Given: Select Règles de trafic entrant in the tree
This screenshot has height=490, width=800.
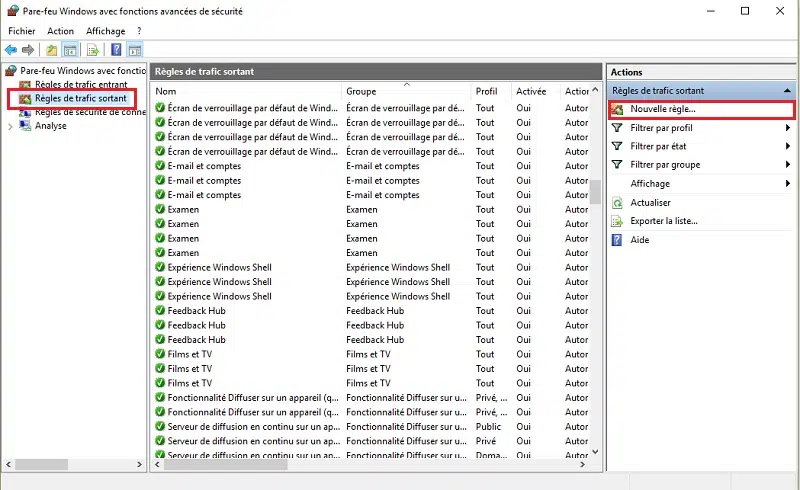Looking at the screenshot, I should pos(81,85).
